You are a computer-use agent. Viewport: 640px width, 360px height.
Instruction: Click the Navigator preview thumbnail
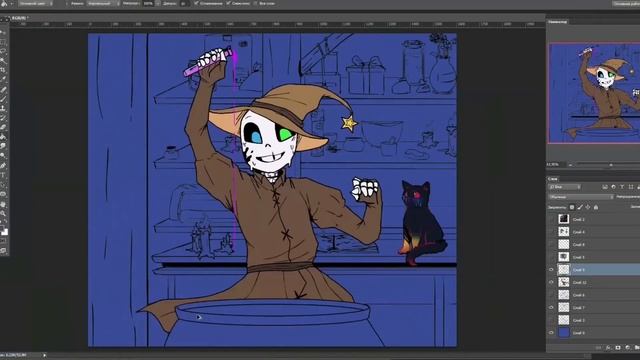click(x=594, y=93)
